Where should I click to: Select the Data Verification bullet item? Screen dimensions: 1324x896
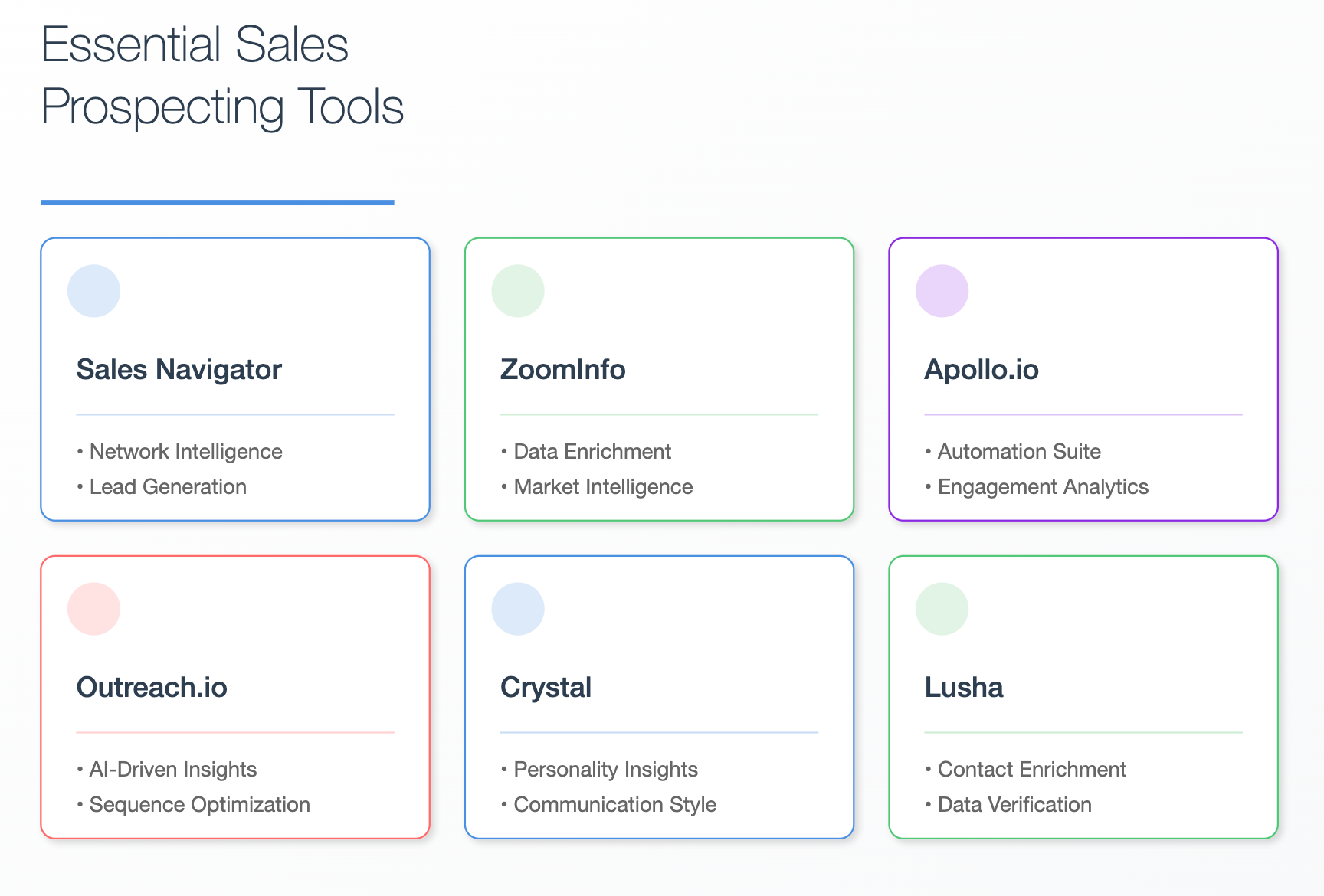tap(1008, 805)
